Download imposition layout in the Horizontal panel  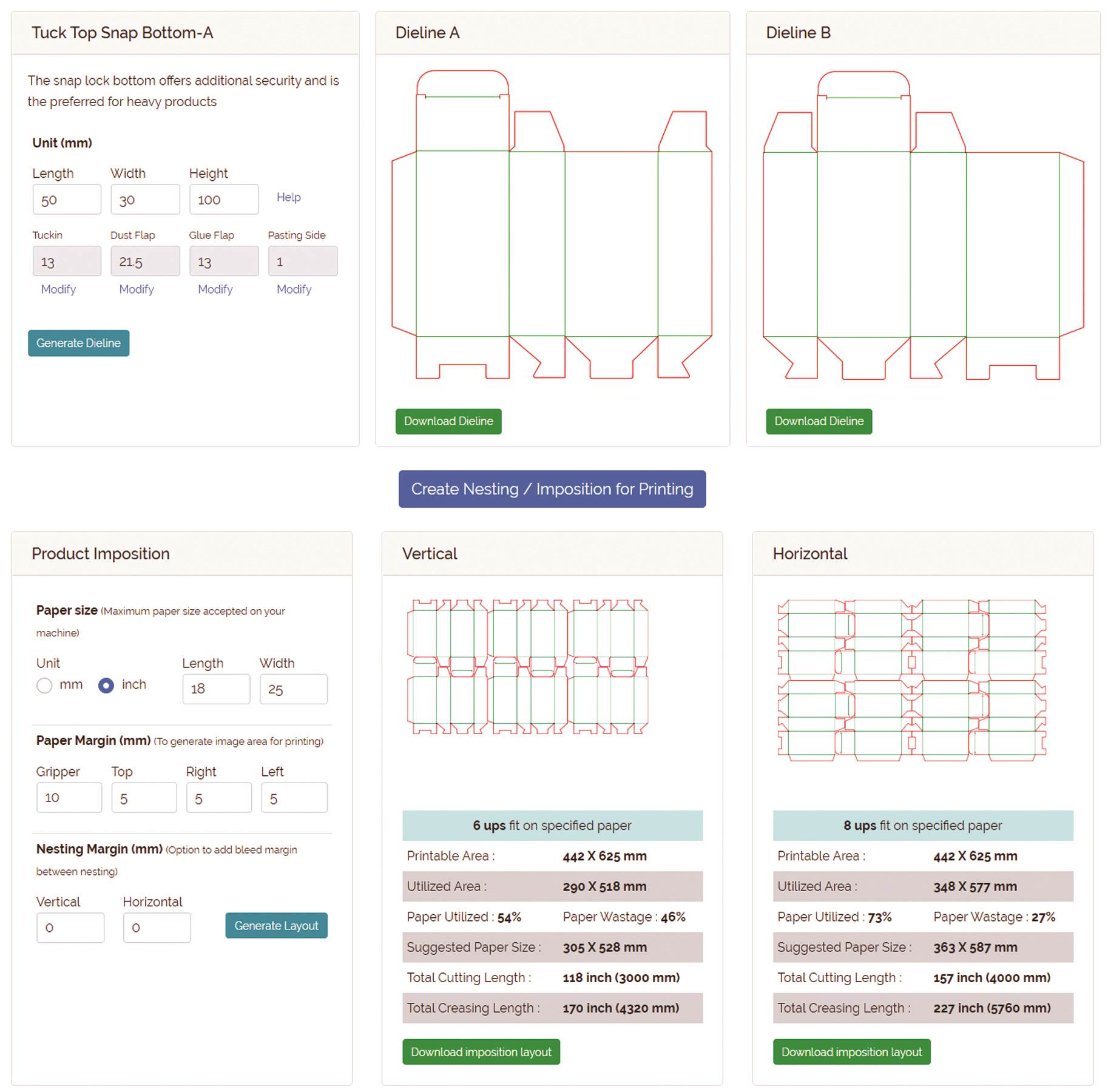coord(852,1052)
